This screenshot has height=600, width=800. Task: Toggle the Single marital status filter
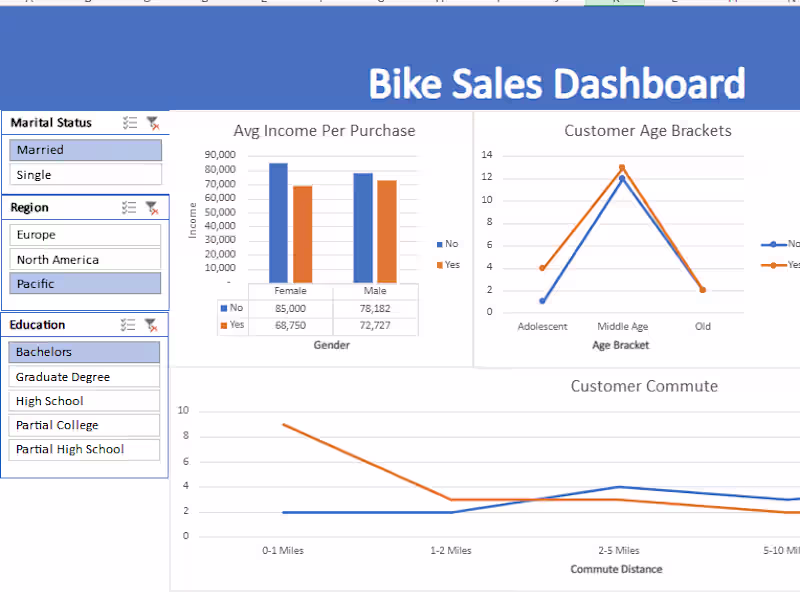[x=85, y=174]
